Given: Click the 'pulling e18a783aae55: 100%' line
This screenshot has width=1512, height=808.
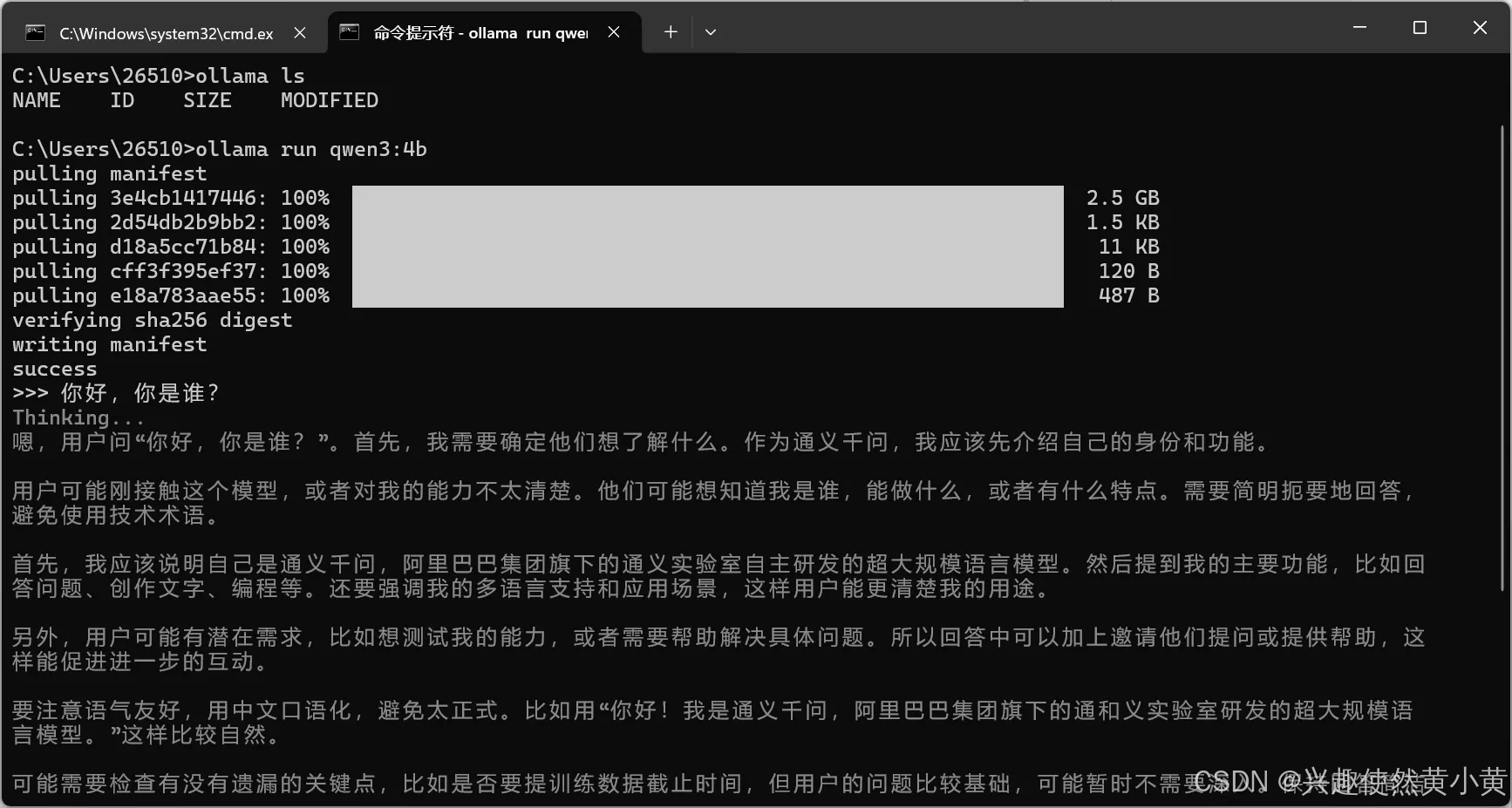Looking at the screenshot, I should (171, 295).
